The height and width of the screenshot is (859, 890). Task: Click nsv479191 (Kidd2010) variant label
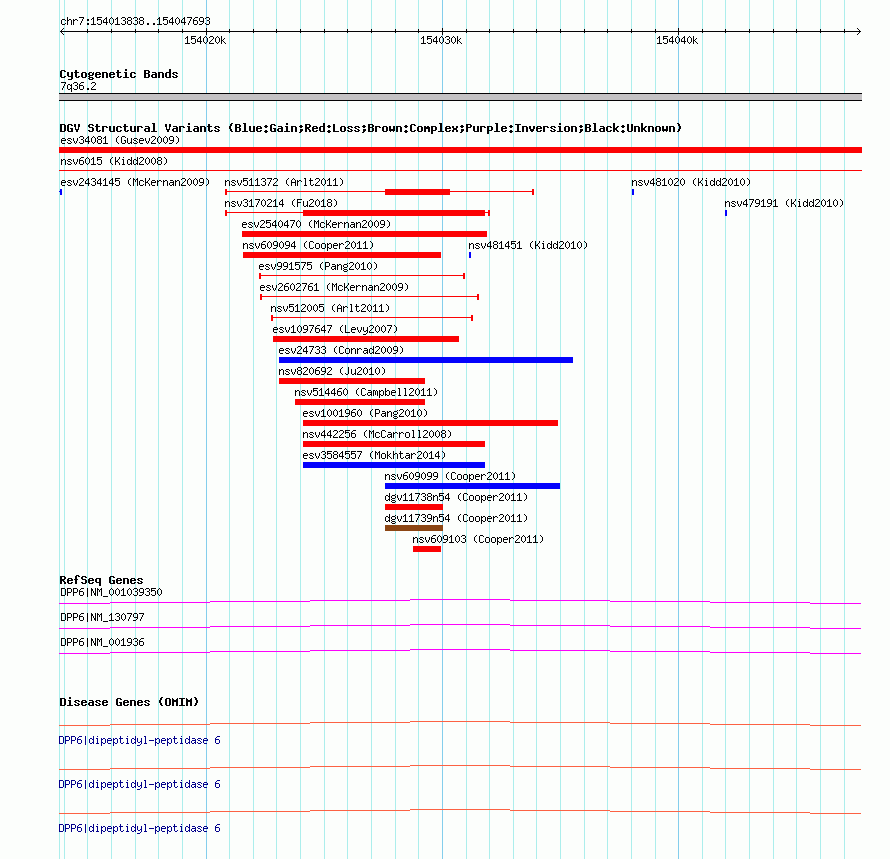(784, 203)
